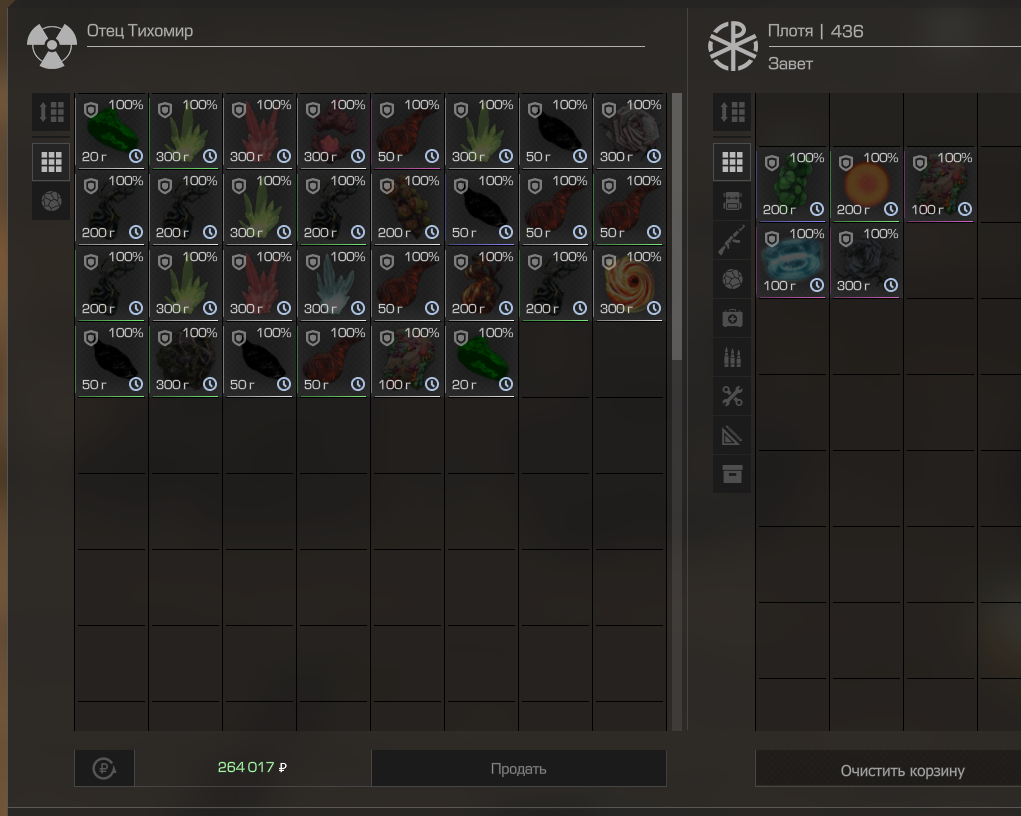Select the white rose 300 г artifact
1021x816 pixels.
coord(630,131)
